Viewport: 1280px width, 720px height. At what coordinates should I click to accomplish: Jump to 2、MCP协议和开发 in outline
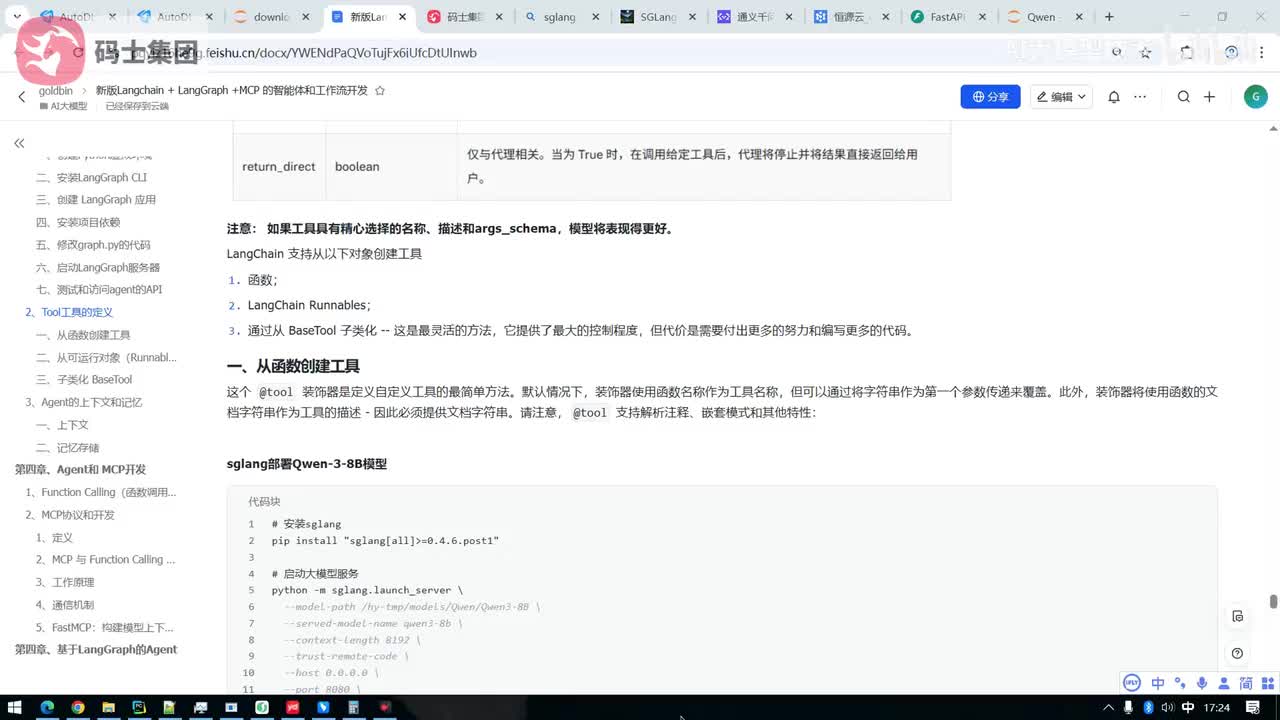70,514
